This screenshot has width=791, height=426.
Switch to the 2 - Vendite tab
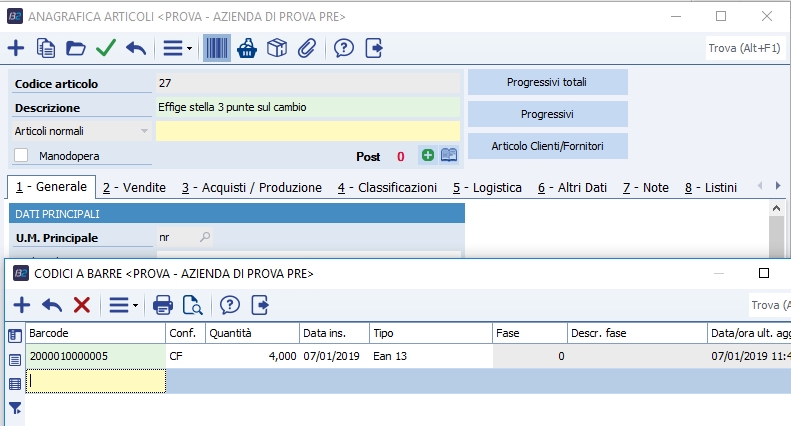pyautogui.click(x=134, y=188)
